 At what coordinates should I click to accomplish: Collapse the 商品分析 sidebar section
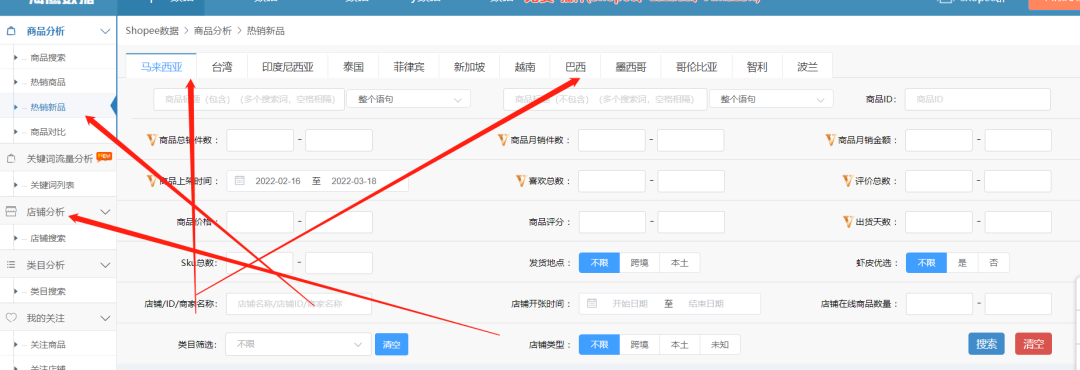[x=105, y=31]
